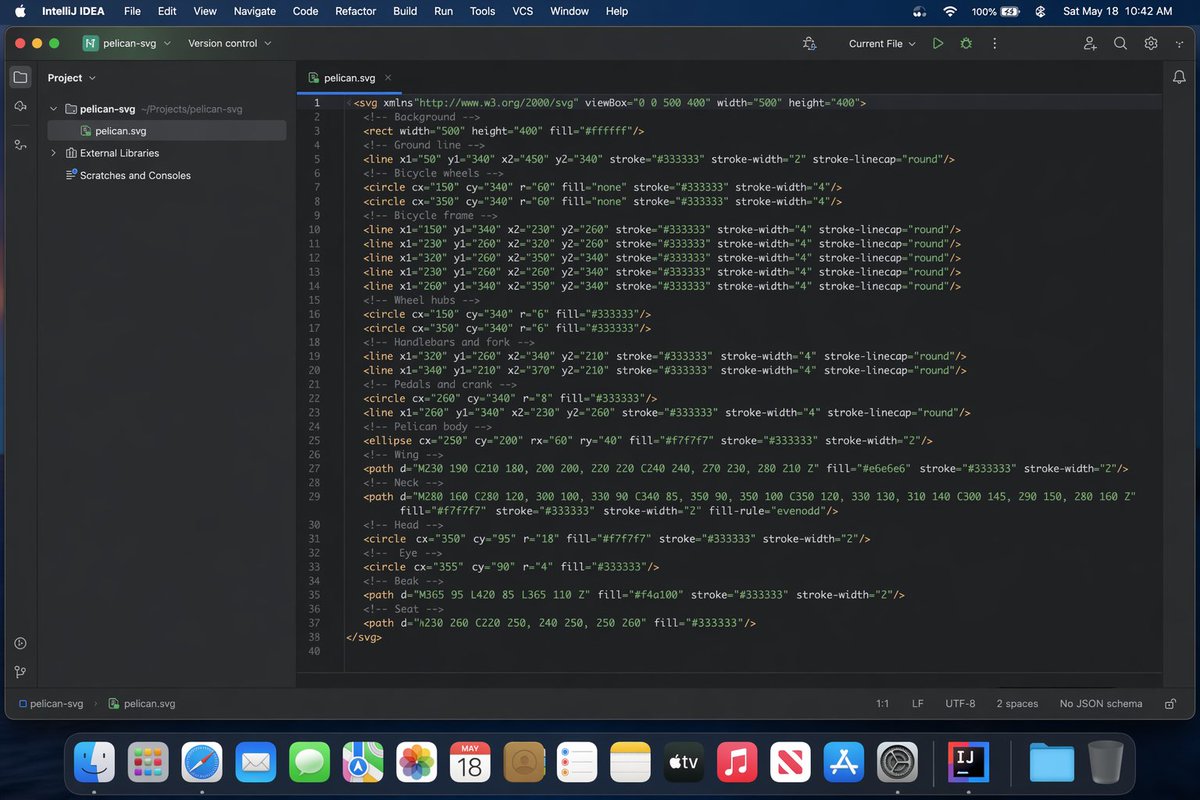Image resolution: width=1200 pixels, height=800 pixels.
Task: Open the Project view selector dropdown
Action: [x=72, y=78]
